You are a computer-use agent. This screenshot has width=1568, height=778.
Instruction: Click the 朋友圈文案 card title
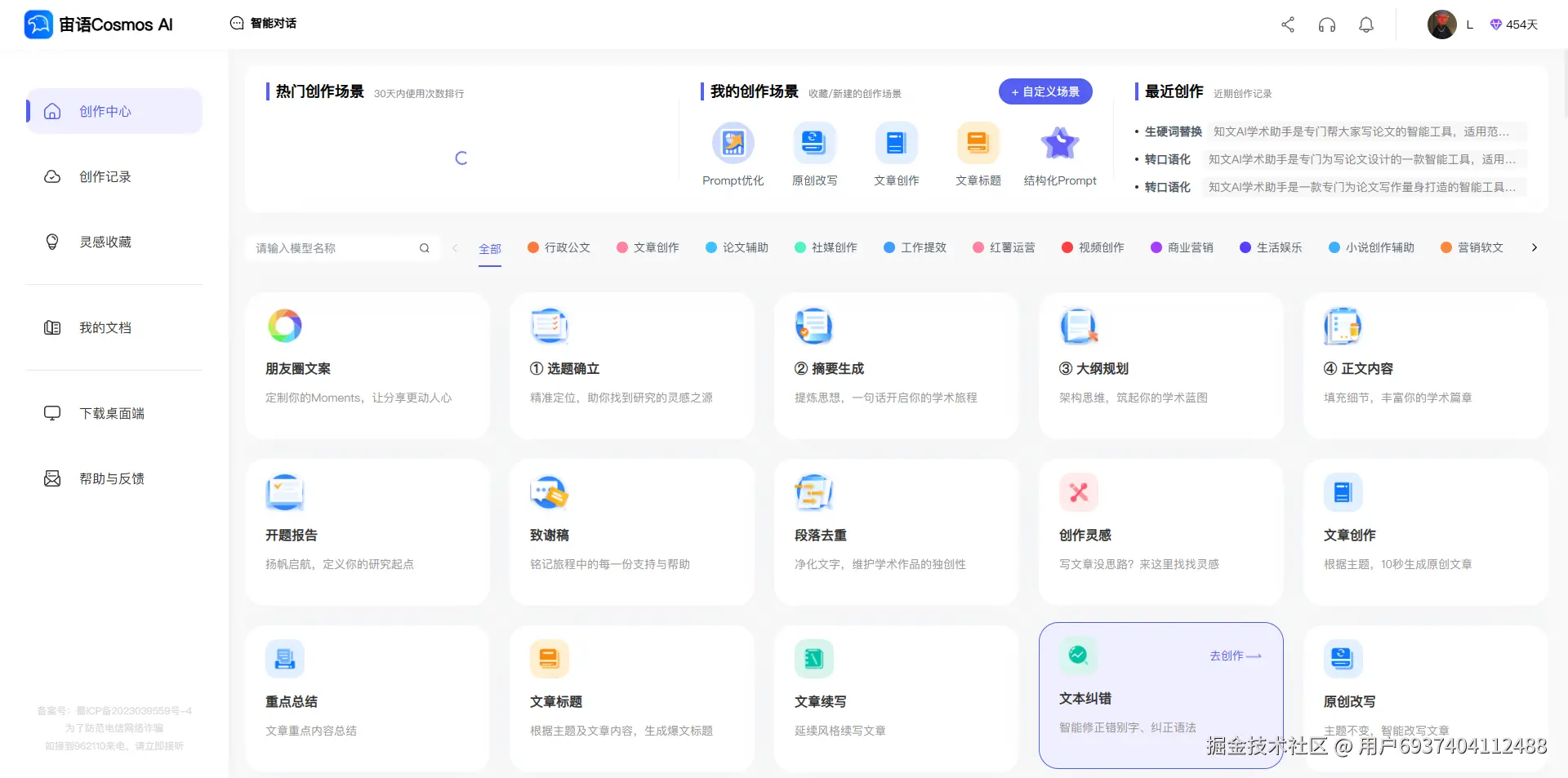point(298,369)
